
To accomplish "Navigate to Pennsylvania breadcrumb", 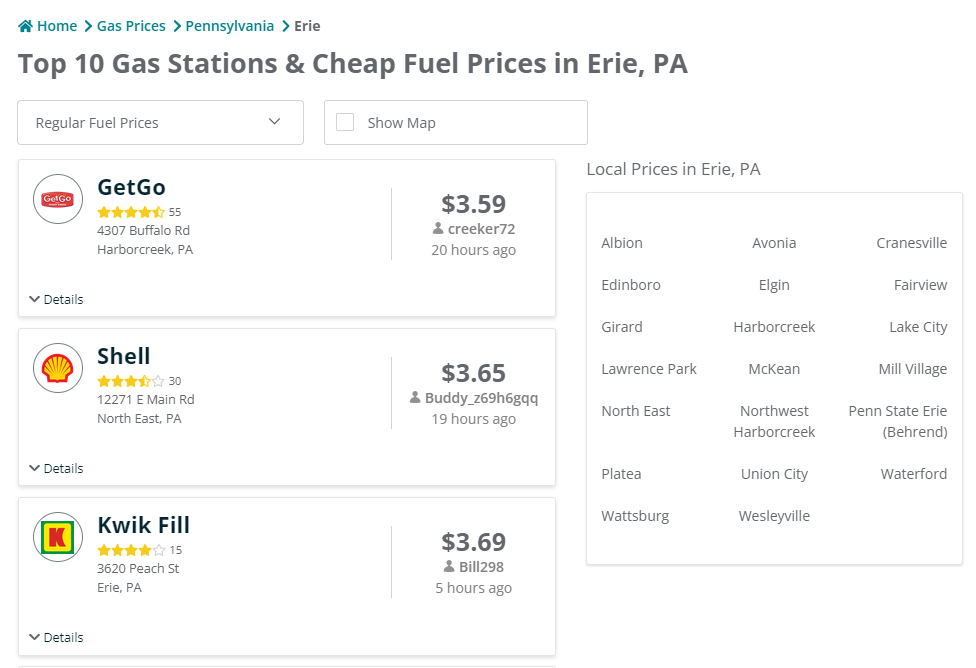I will click(x=229, y=26).
